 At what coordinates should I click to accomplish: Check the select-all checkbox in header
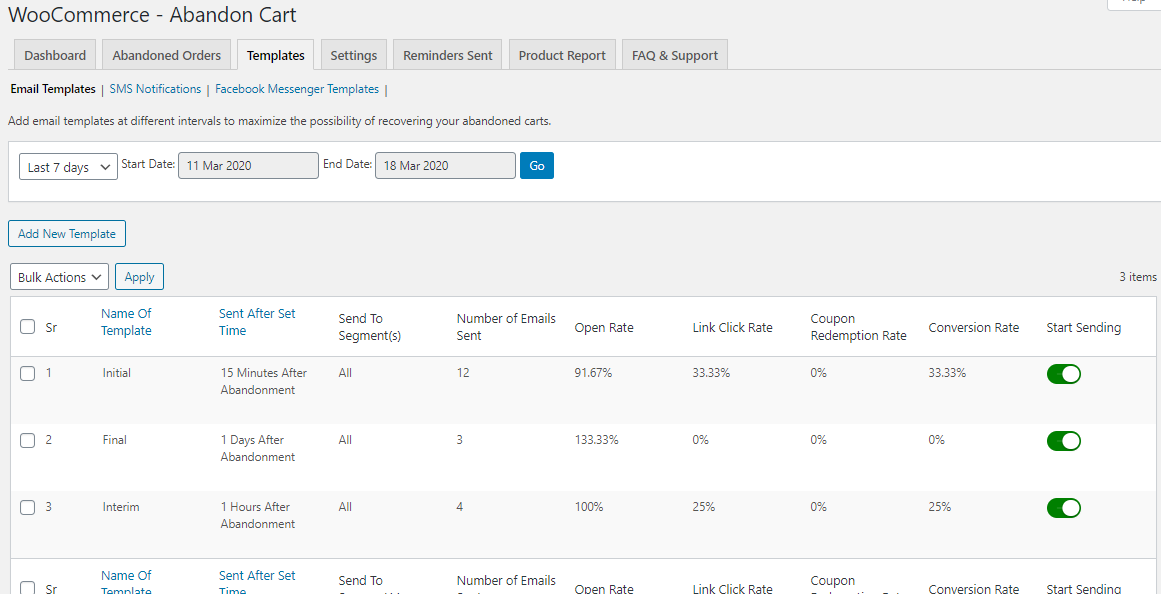(27, 327)
